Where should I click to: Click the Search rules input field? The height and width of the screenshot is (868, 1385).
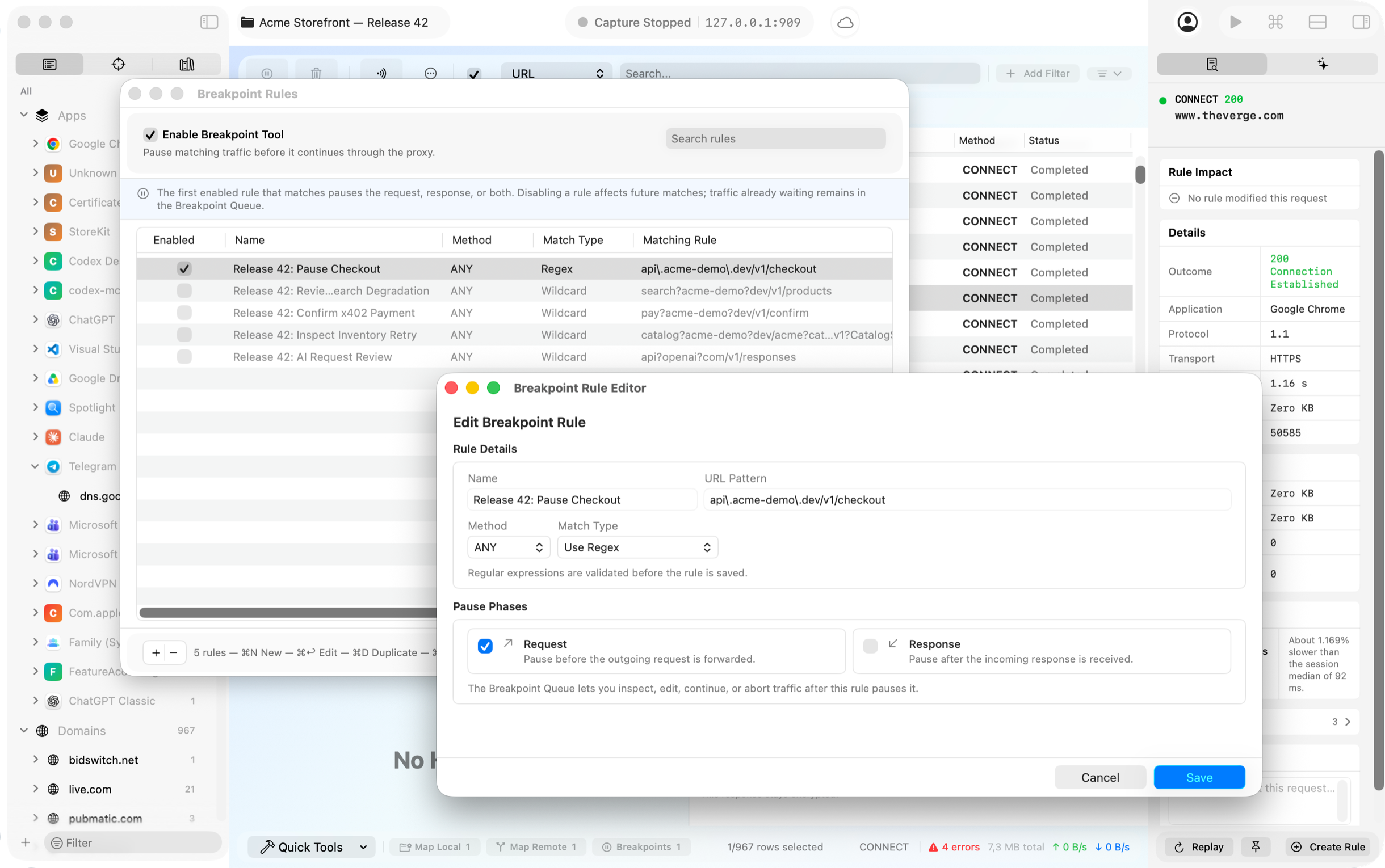[775, 138]
